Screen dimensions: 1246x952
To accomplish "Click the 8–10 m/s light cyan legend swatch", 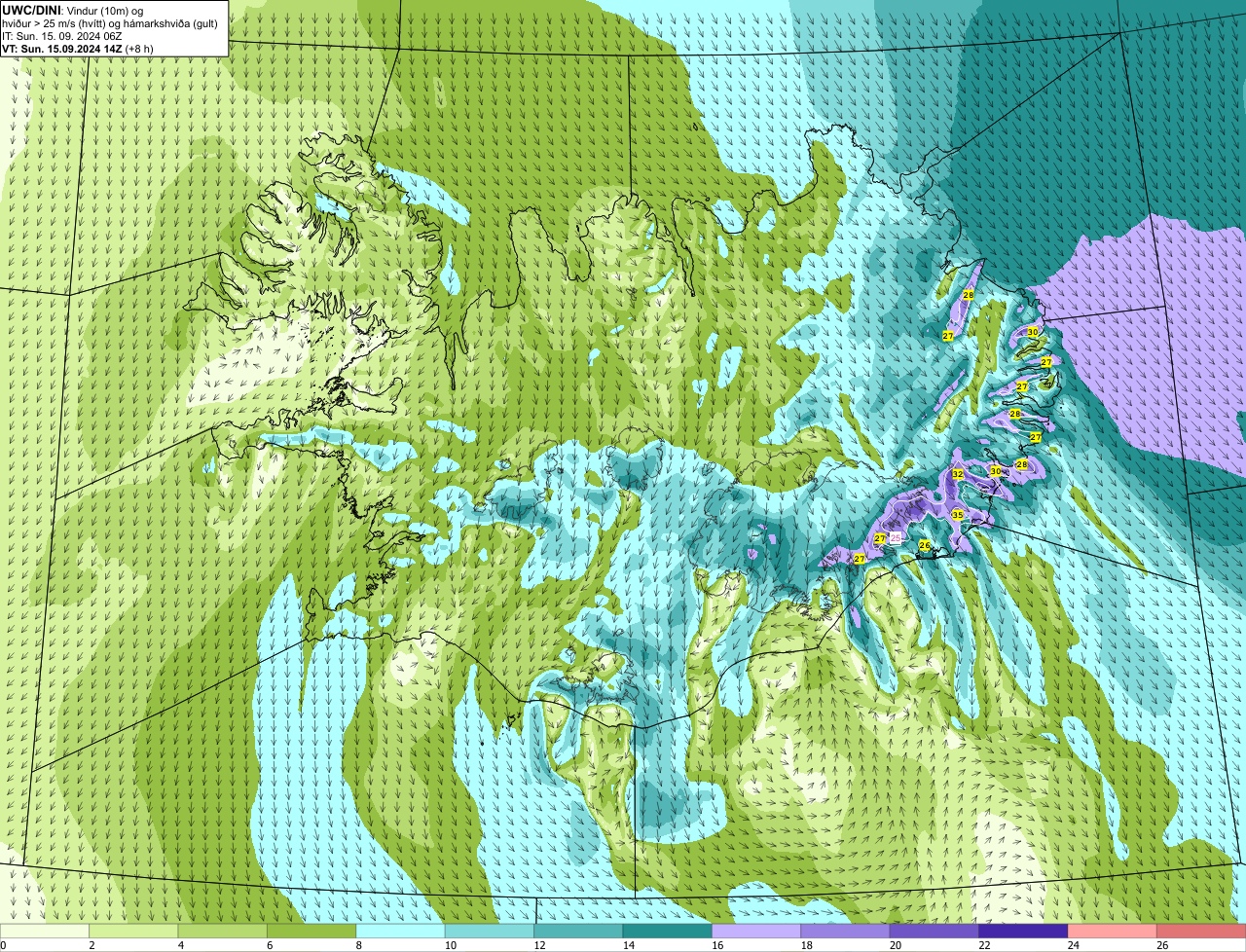I will pos(401,931).
